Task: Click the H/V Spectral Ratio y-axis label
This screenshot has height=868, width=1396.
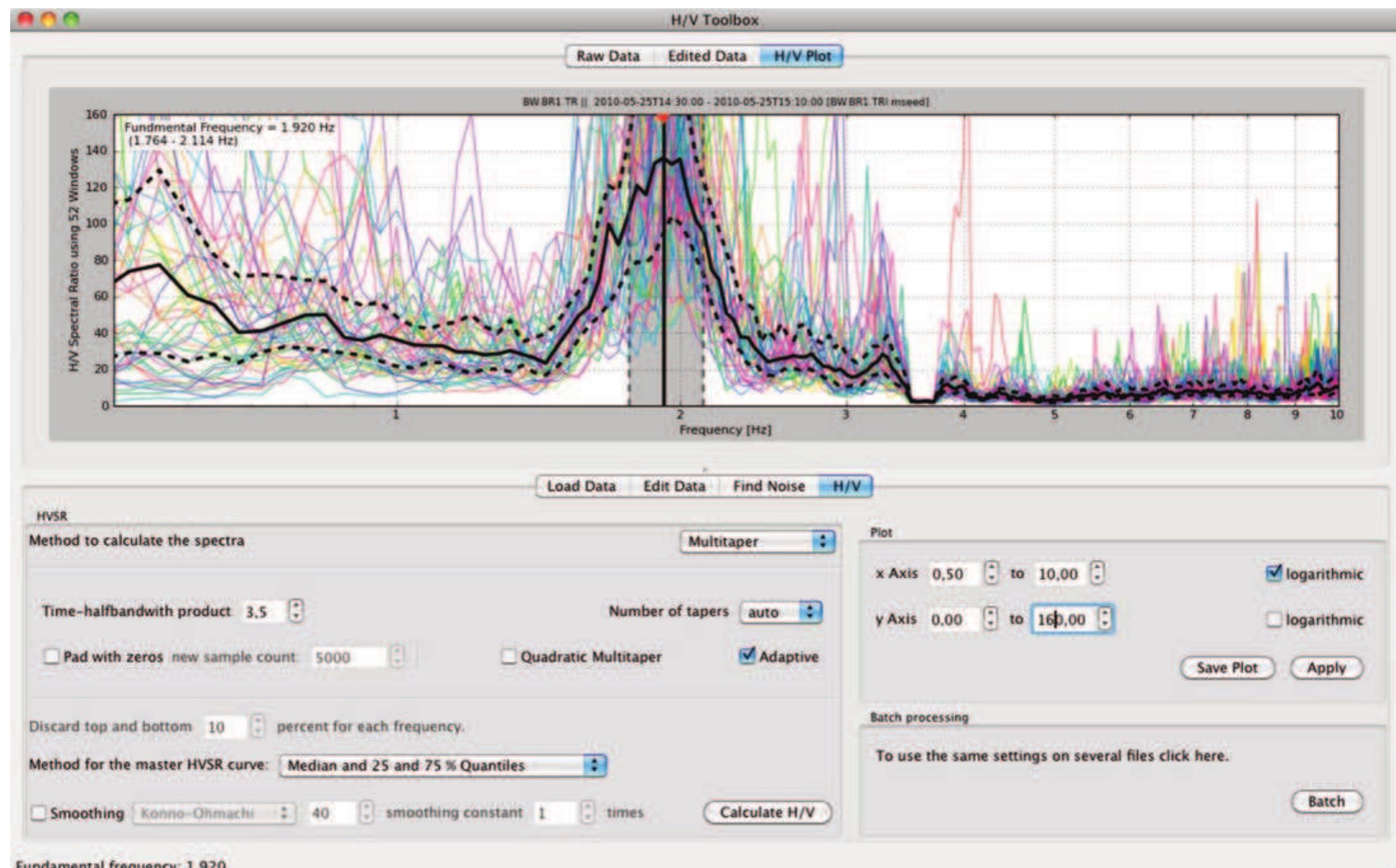Action: [x=74, y=260]
